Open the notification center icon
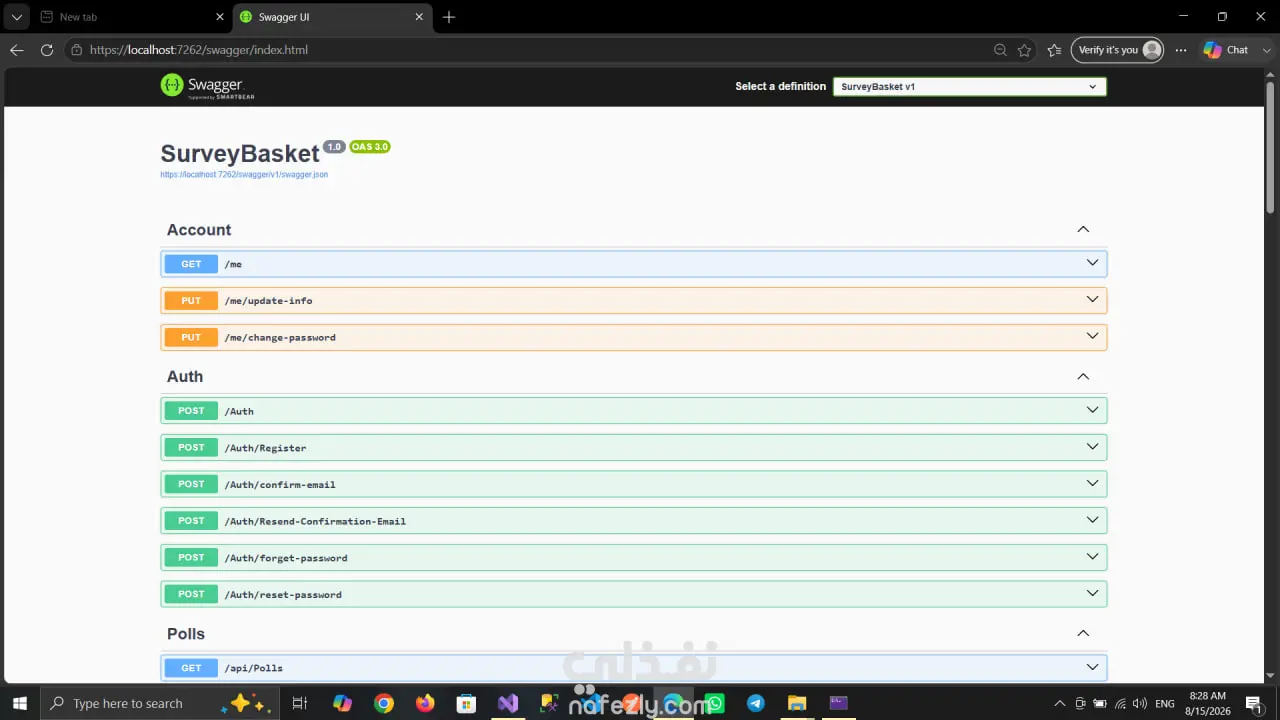 point(1253,703)
